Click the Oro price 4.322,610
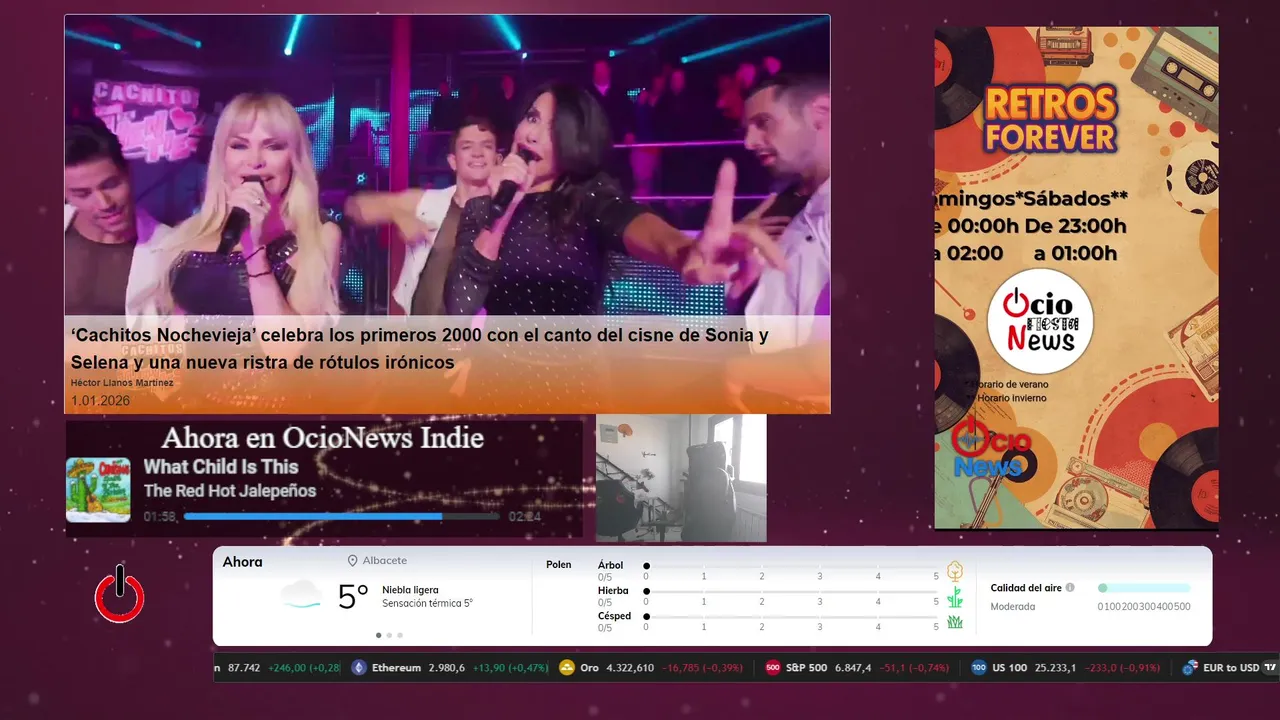 630,668
